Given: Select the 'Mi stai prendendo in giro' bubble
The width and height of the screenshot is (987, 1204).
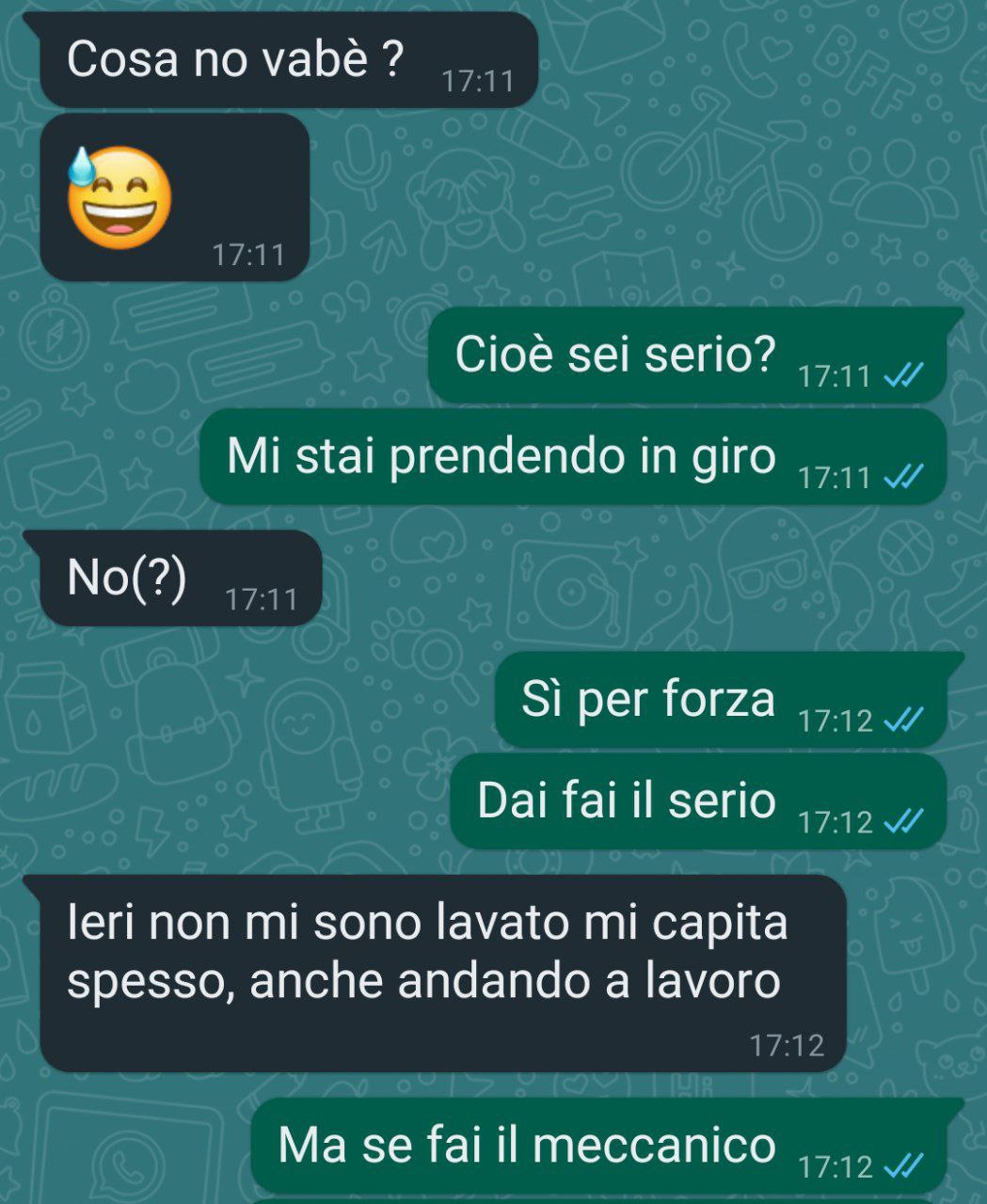Looking at the screenshot, I should tap(573, 456).
